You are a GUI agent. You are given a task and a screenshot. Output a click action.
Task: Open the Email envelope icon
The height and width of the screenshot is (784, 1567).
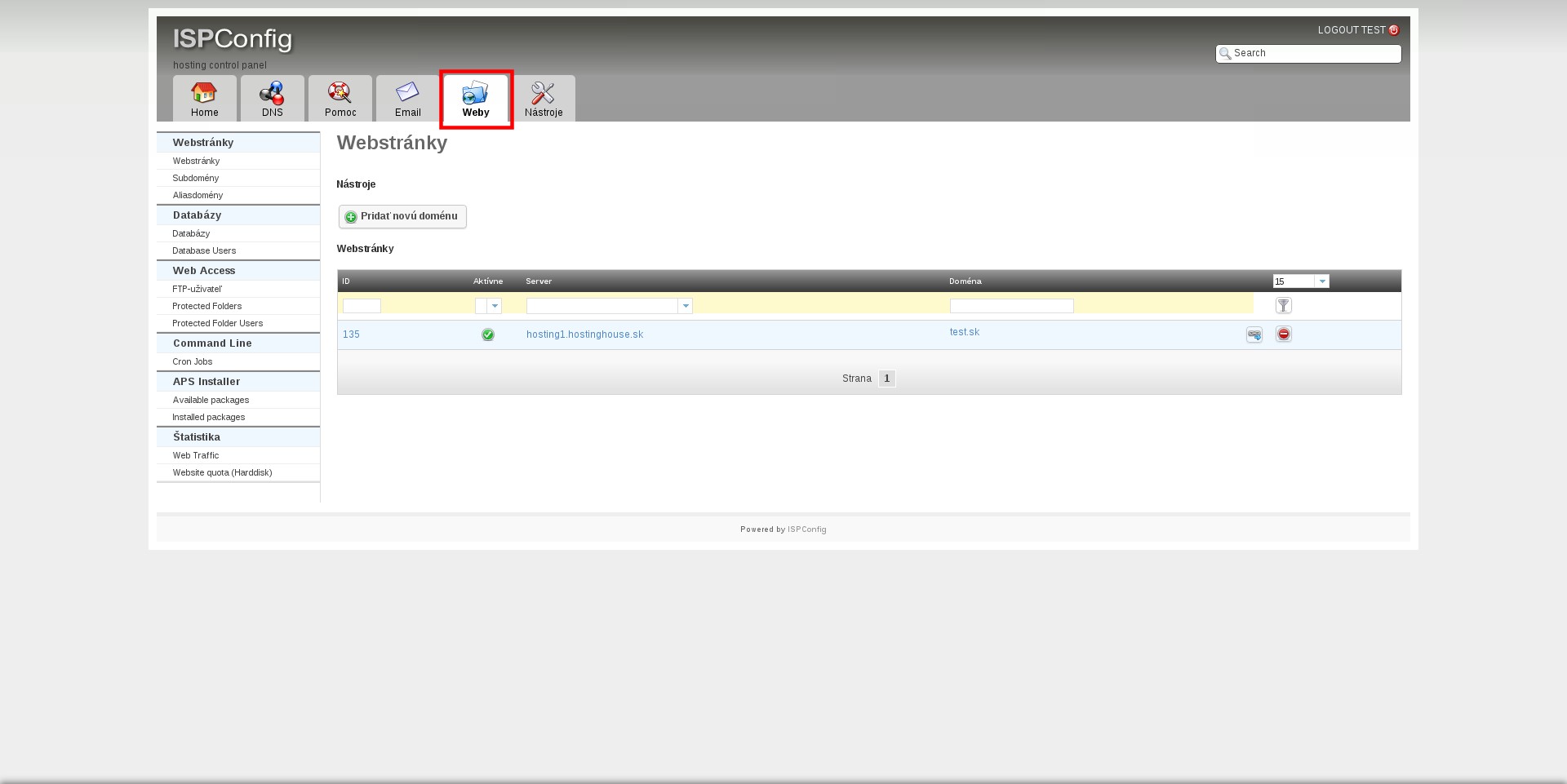click(407, 93)
